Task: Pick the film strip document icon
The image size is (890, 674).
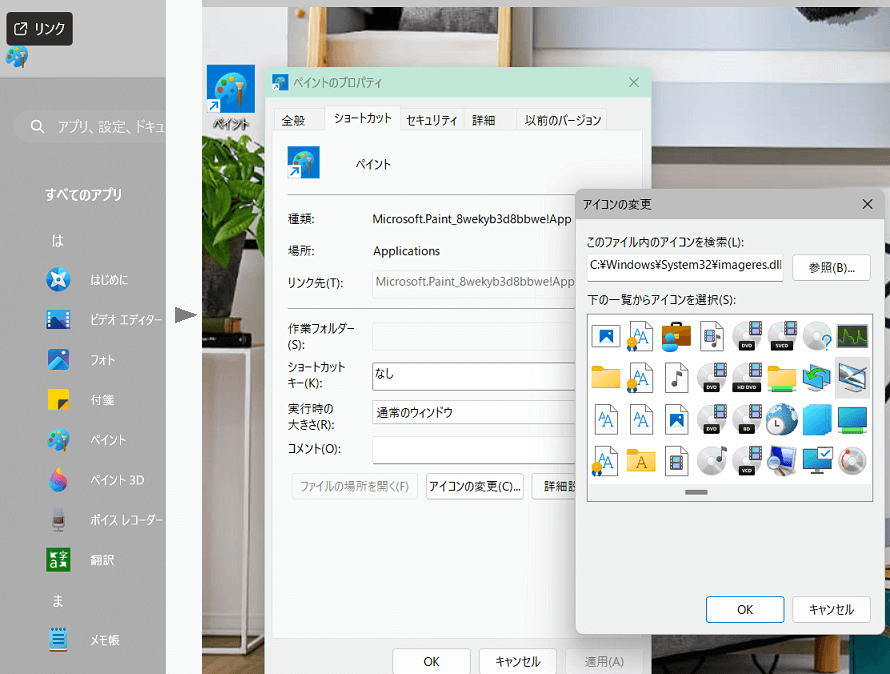Action: [x=676, y=461]
